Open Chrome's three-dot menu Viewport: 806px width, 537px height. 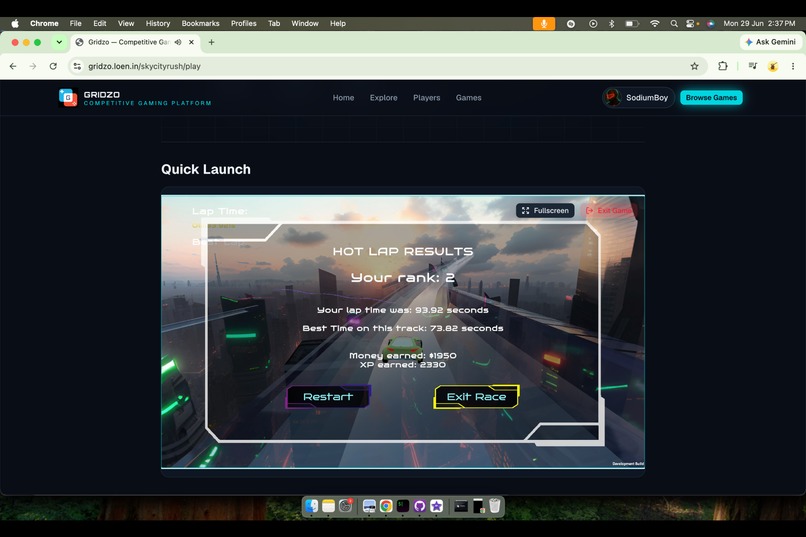[793, 66]
